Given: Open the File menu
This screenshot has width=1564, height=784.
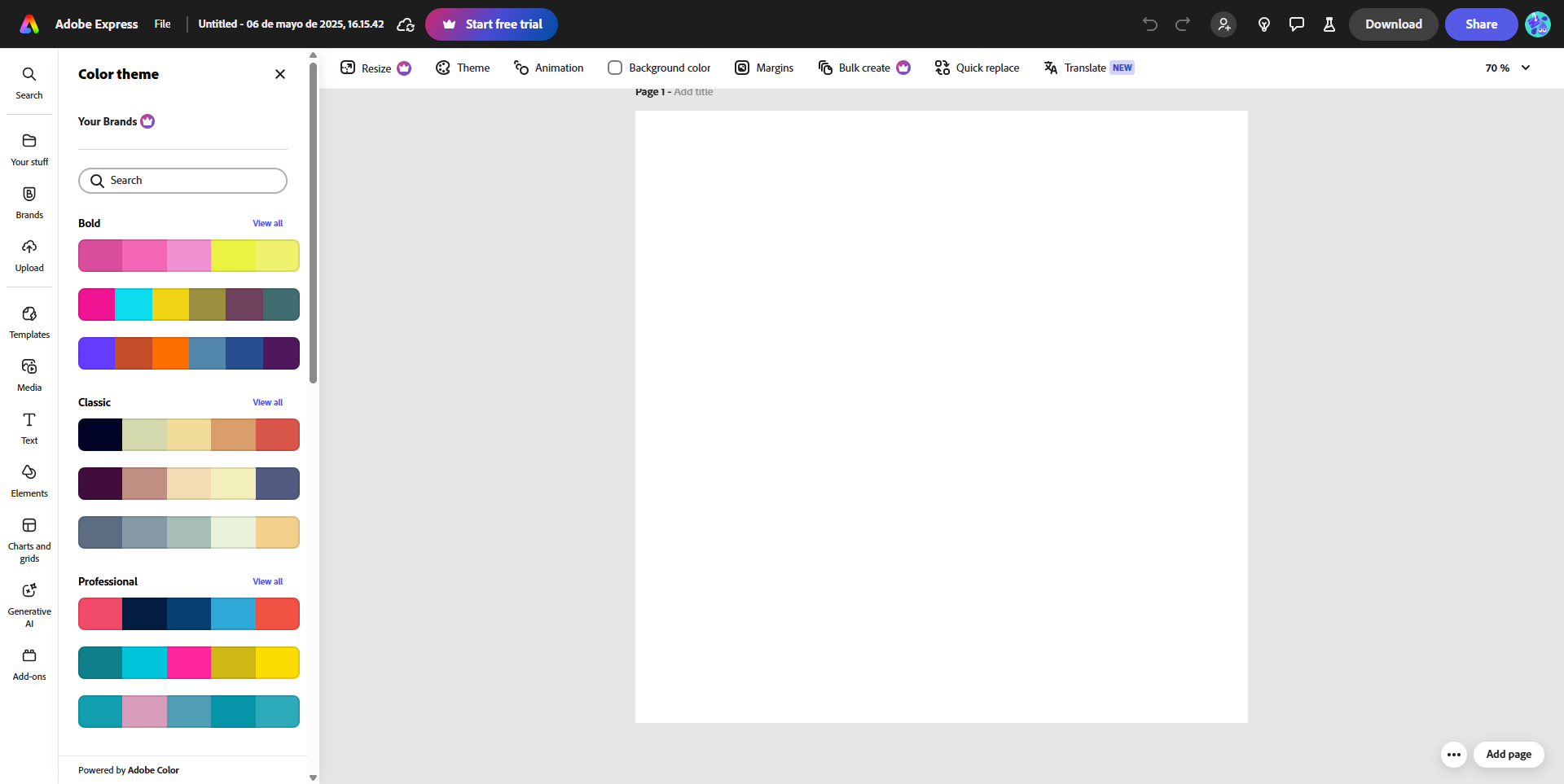Looking at the screenshot, I should click(162, 24).
